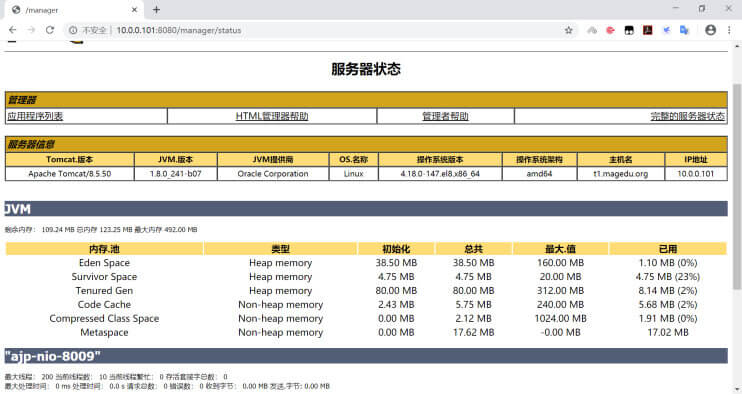Open the 完整的服务器状态 link

(688, 116)
